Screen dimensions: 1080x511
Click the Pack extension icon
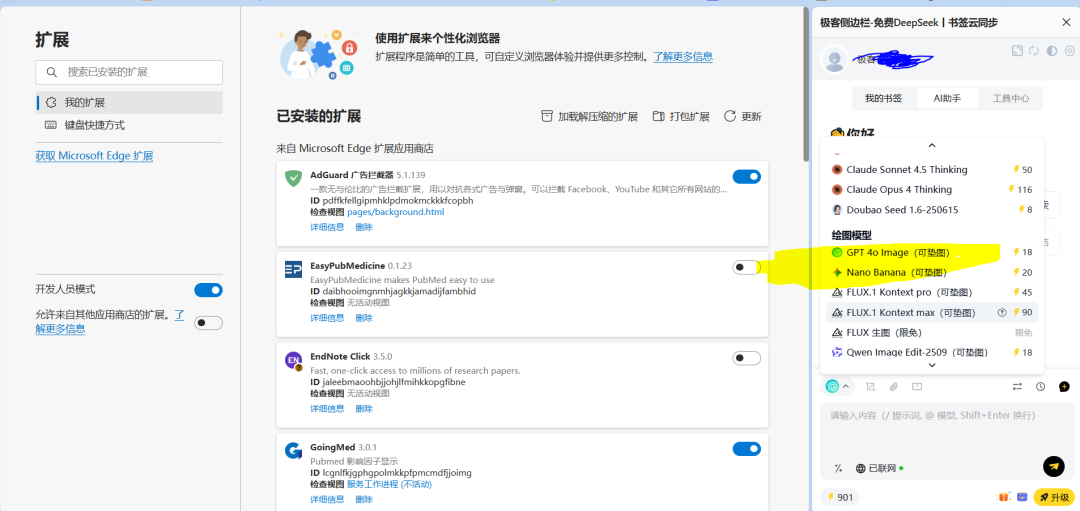[x=658, y=116]
